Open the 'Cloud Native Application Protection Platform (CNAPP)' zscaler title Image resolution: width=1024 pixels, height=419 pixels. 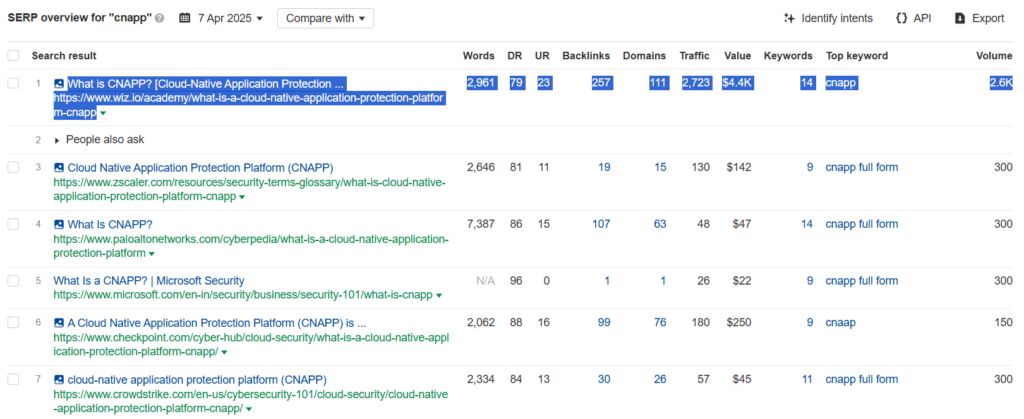tap(200, 168)
